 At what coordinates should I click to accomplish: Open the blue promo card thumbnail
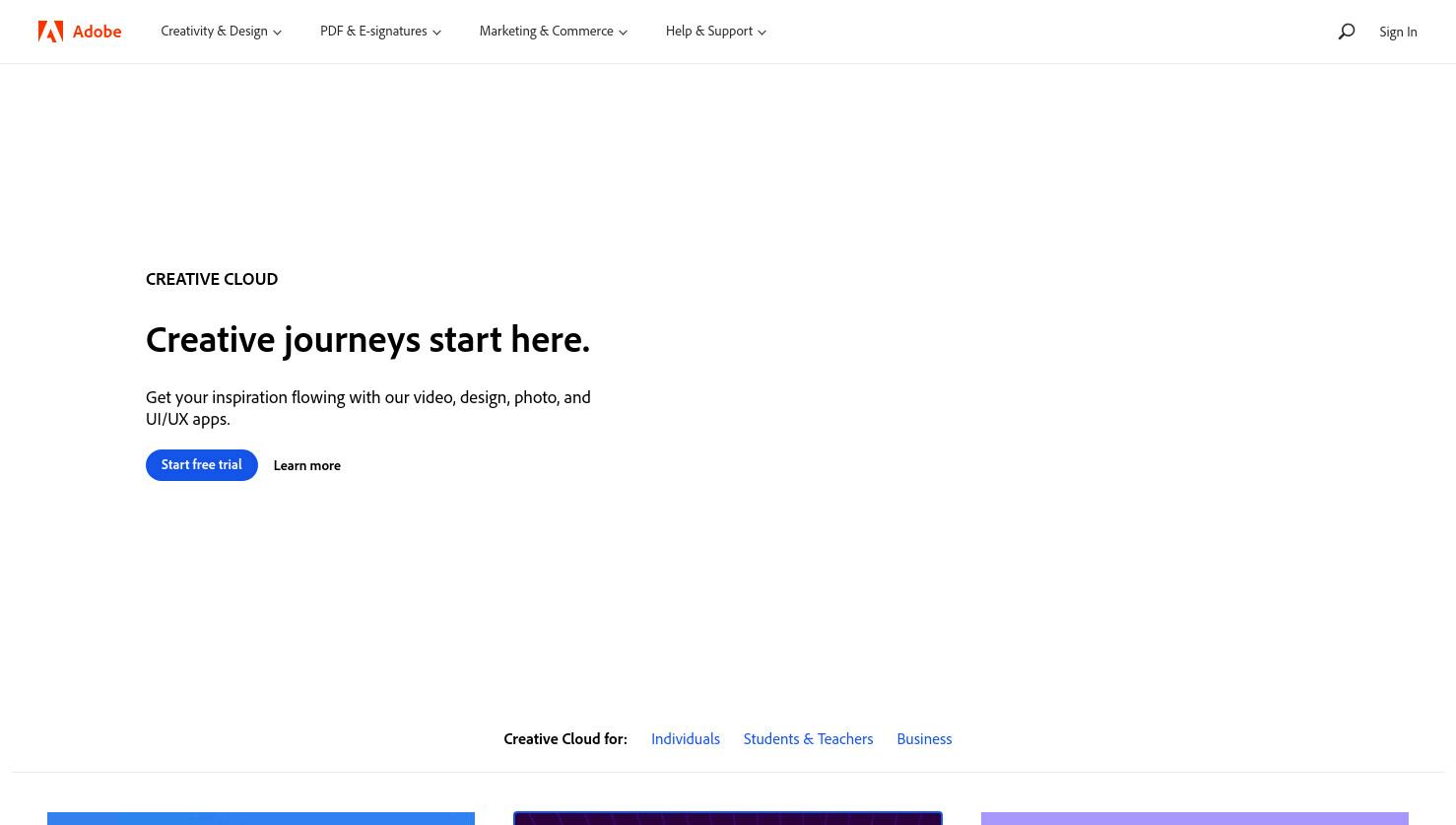click(261, 818)
